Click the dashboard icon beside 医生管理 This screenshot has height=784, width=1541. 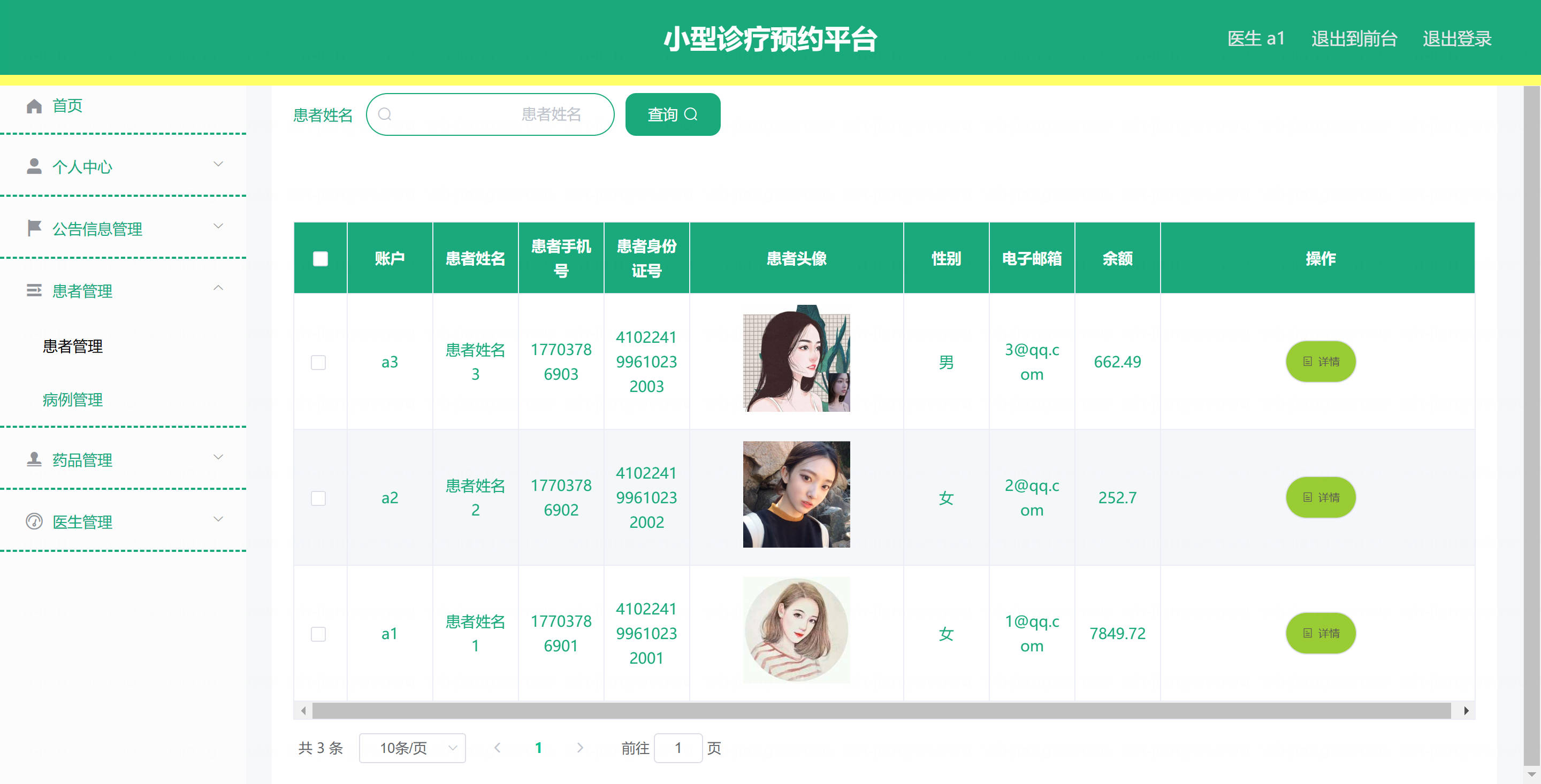click(x=34, y=521)
